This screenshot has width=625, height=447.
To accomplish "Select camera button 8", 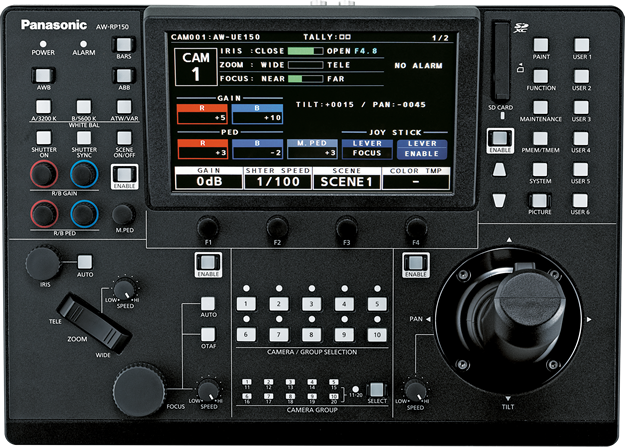I will (x=311, y=334).
